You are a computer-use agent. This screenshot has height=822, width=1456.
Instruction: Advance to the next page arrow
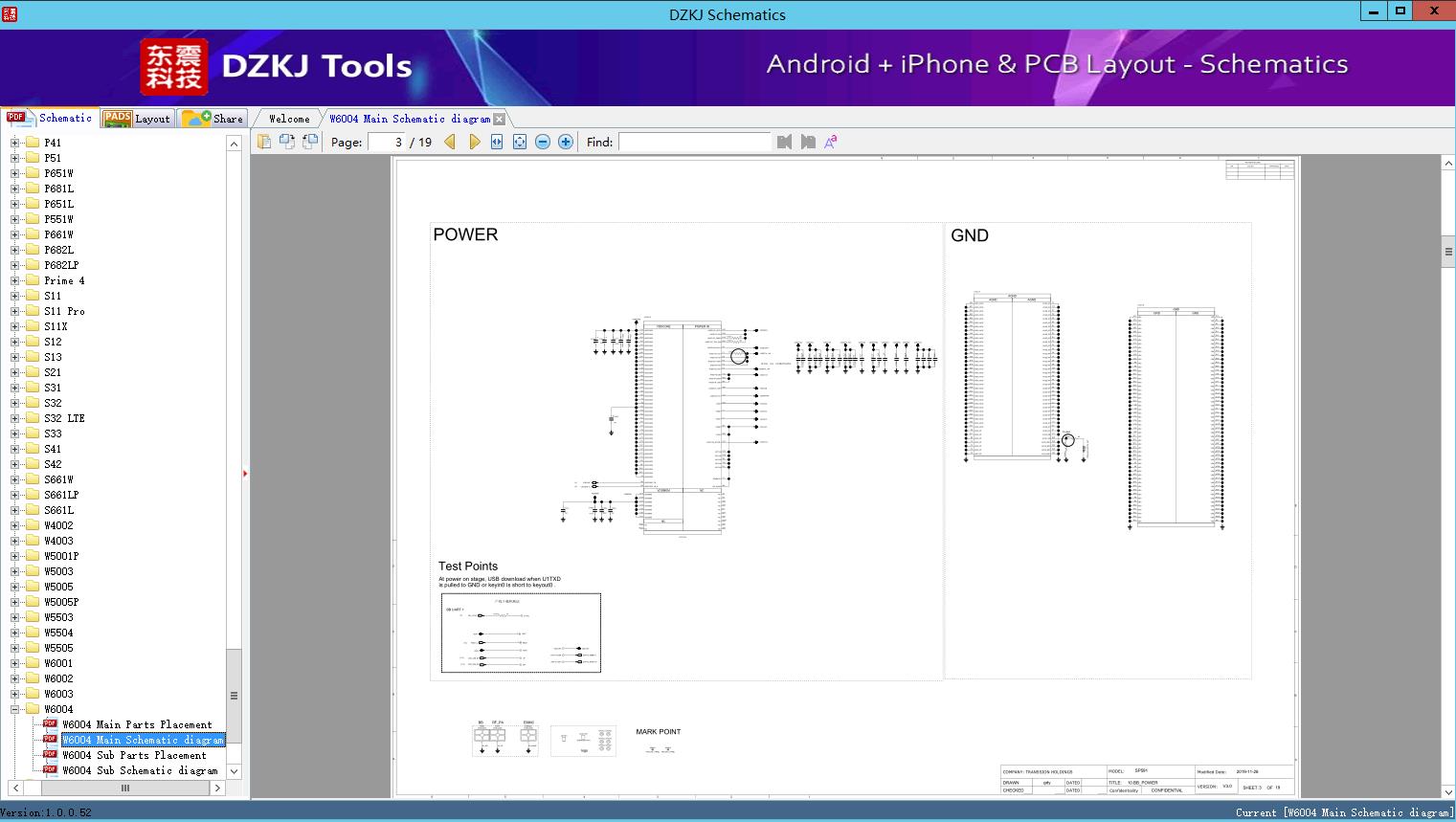coord(474,142)
